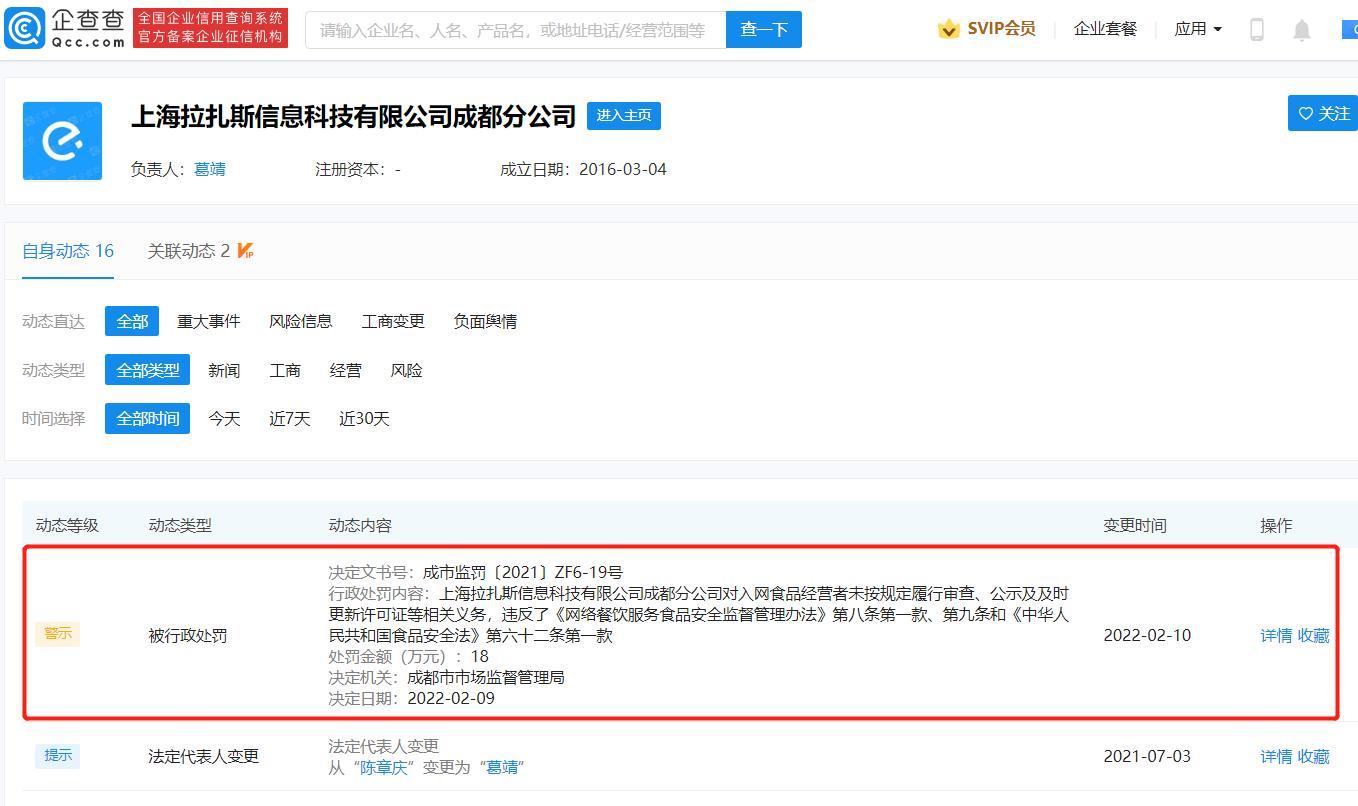Open notifications via the bell icon

pyautogui.click(x=1301, y=29)
